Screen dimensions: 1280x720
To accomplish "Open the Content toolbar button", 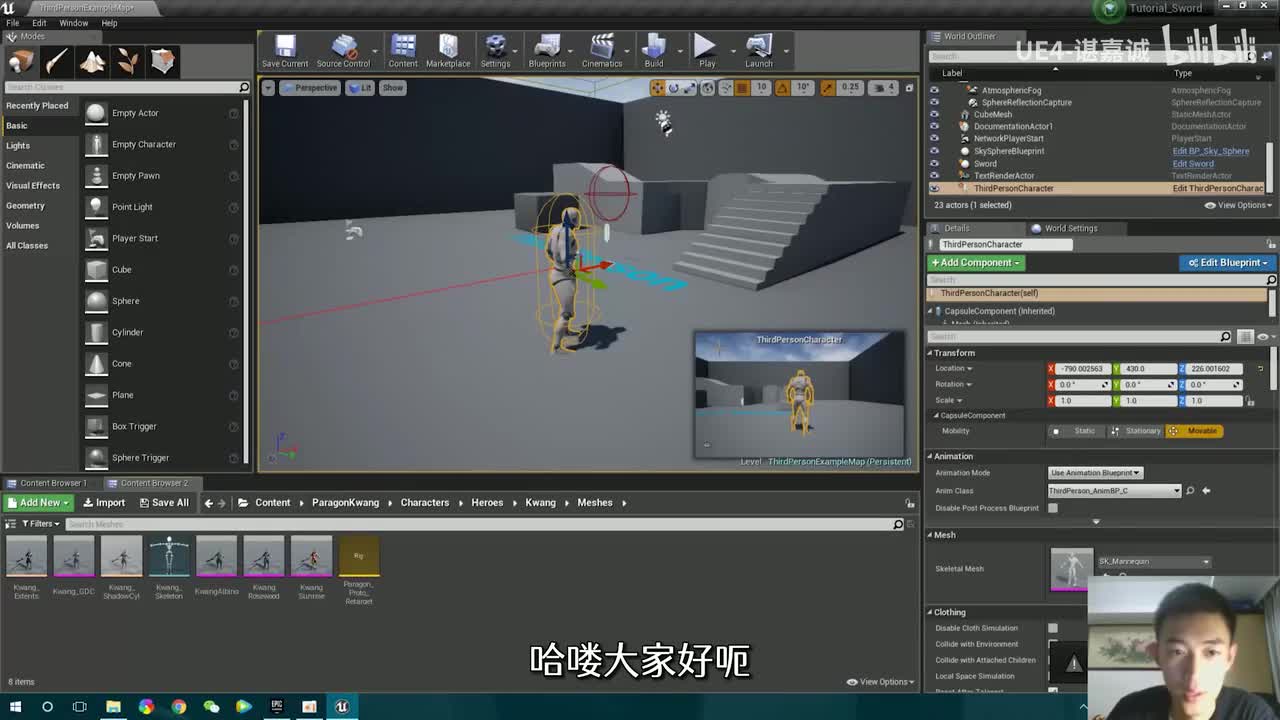I will (x=403, y=51).
